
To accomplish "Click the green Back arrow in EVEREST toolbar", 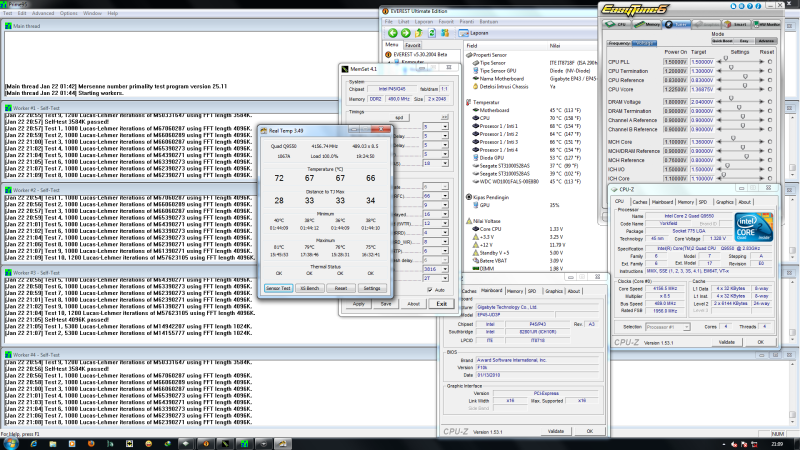I will click(392, 33).
